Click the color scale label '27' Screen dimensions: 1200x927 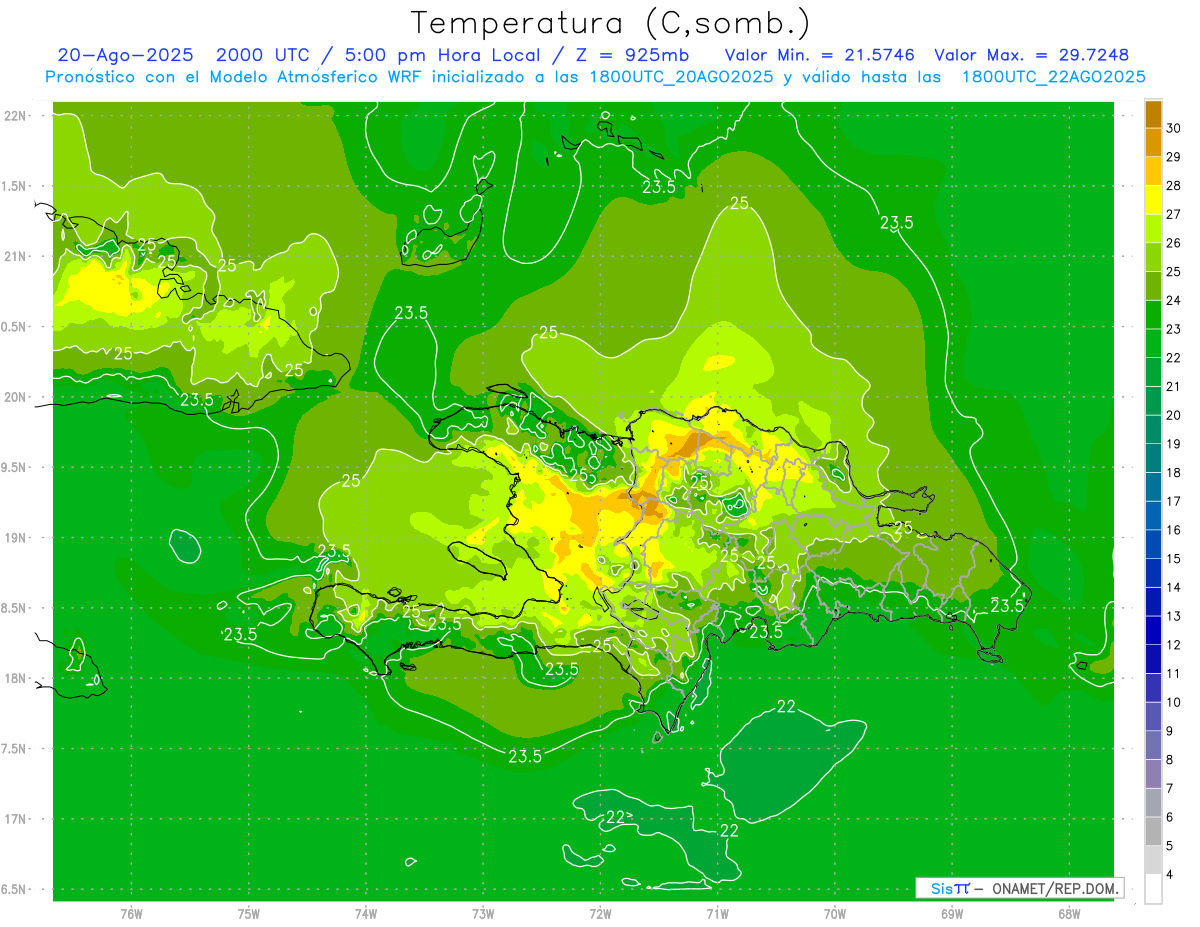(x=1174, y=214)
